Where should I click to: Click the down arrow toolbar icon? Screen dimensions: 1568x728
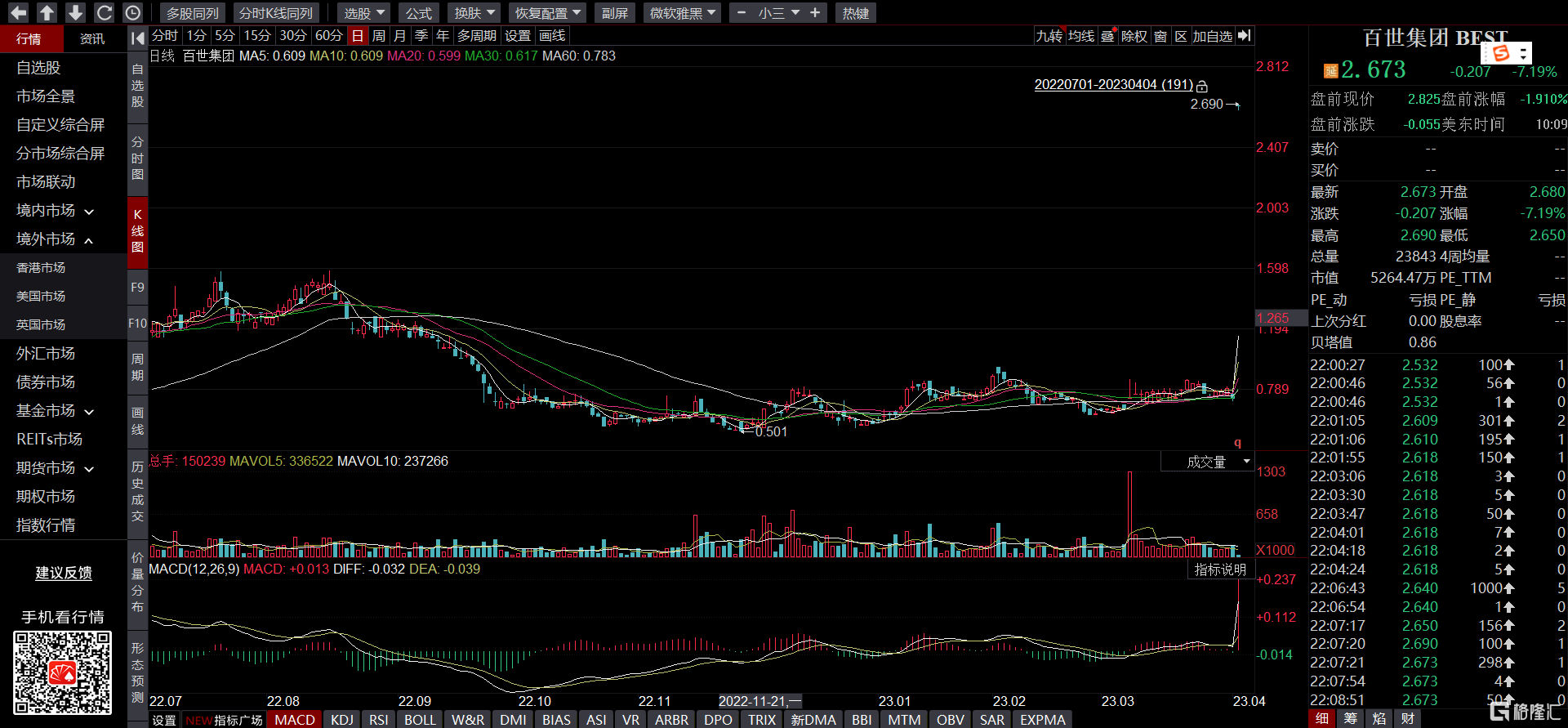[75, 12]
